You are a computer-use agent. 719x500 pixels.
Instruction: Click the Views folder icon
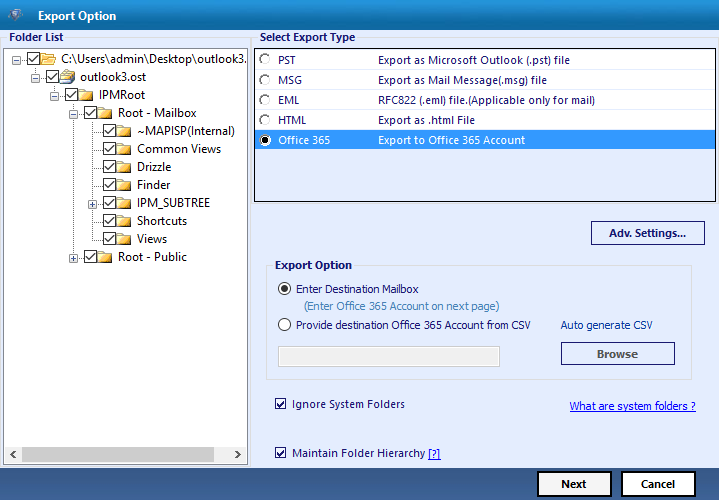point(124,239)
